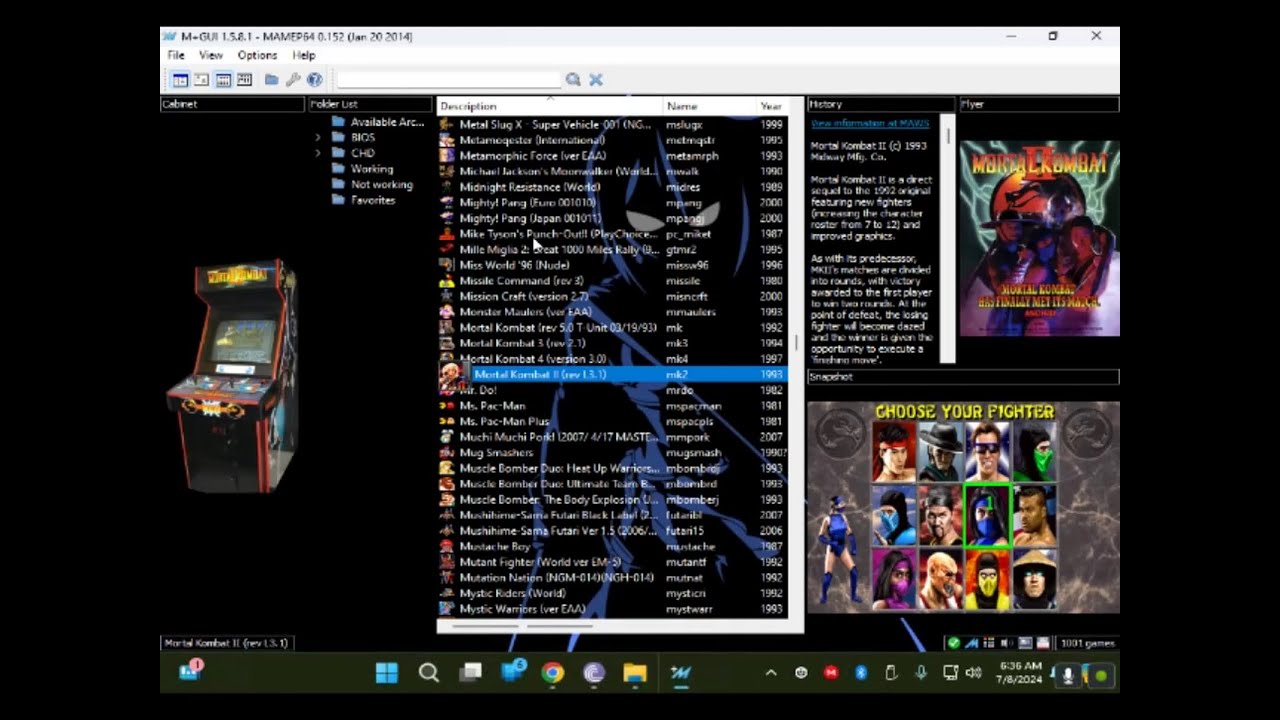Select Mortal Kombat 3 (rev 2.1)

tap(612, 343)
